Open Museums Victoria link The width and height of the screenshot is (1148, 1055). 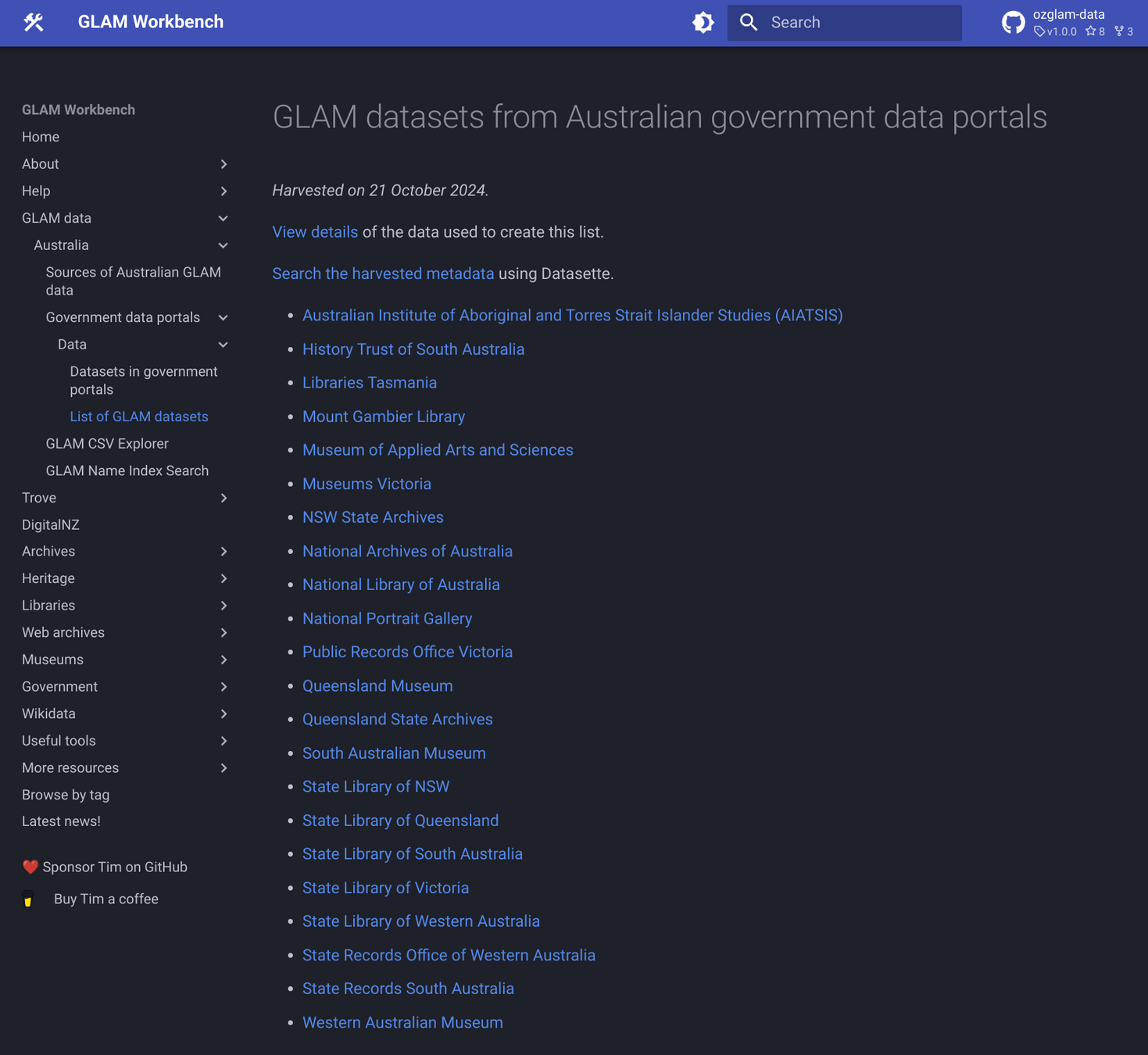pyautogui.click(x=367, y=484)
